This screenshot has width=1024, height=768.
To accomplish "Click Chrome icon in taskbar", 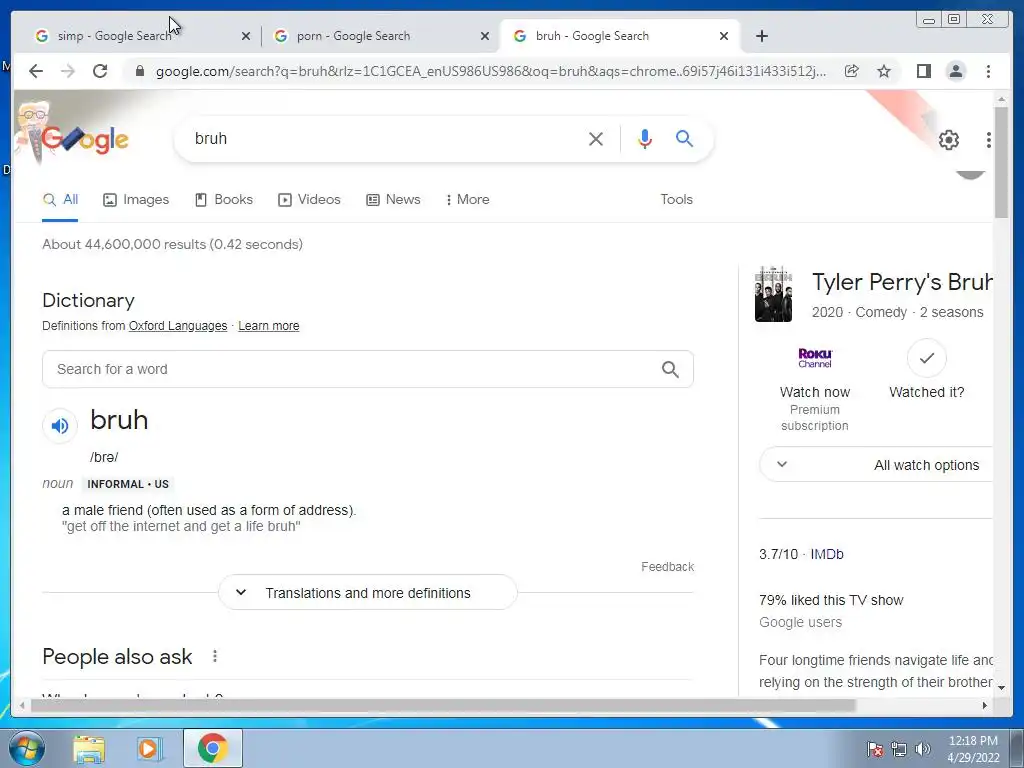I will [213, 748].
